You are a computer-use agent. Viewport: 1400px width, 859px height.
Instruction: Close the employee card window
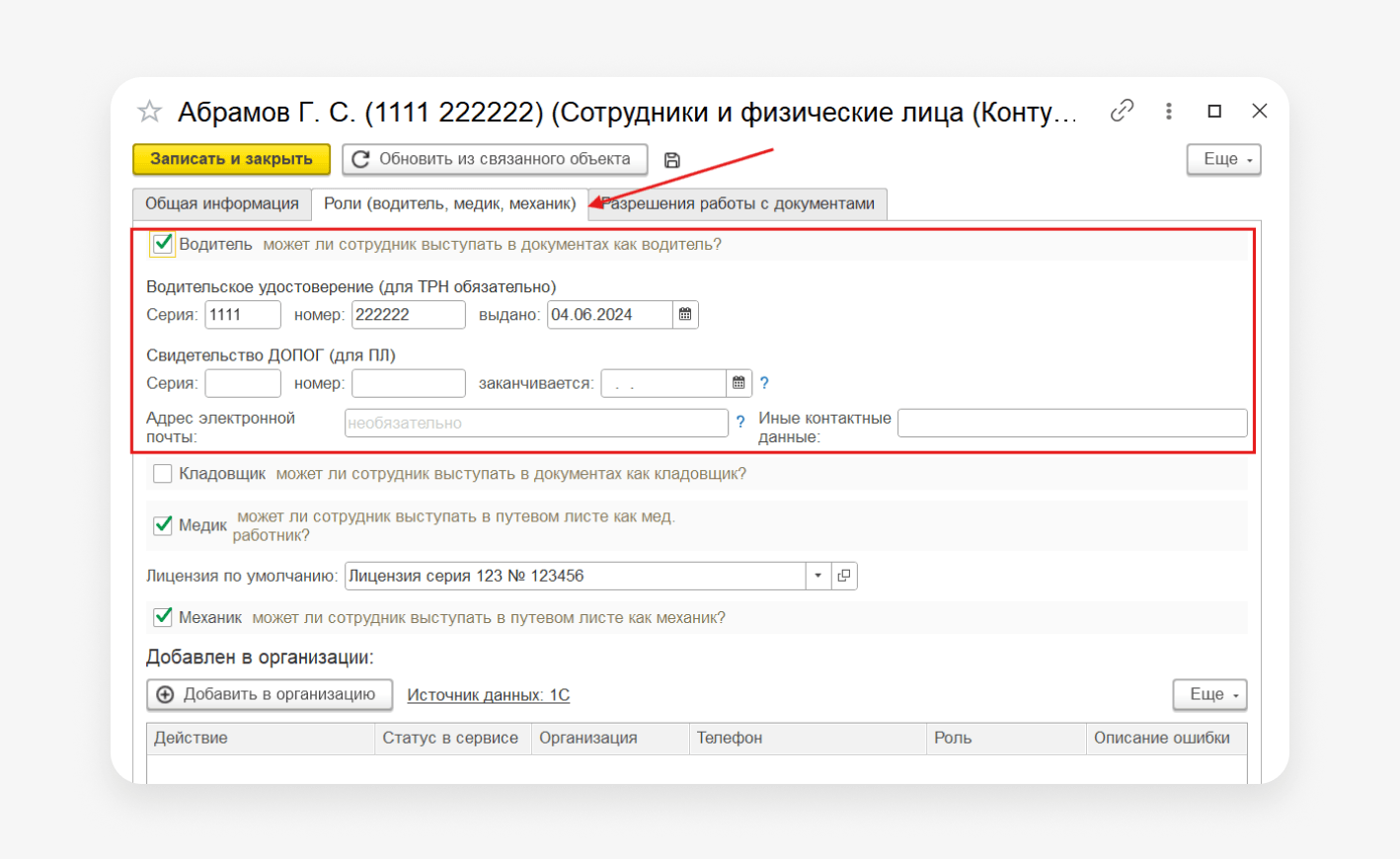(1260, 111)
